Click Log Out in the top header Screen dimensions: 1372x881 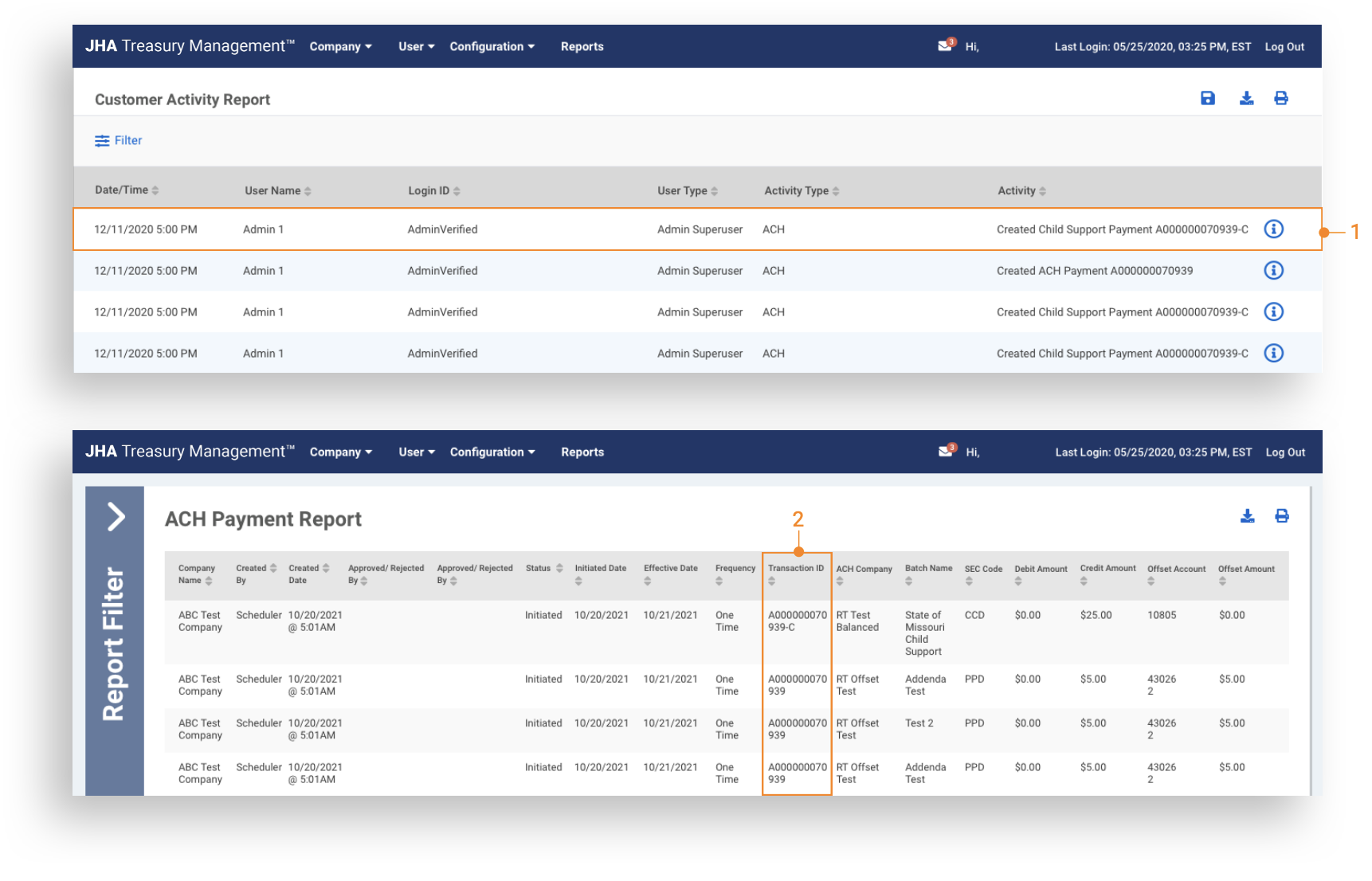pos(1284,47)
